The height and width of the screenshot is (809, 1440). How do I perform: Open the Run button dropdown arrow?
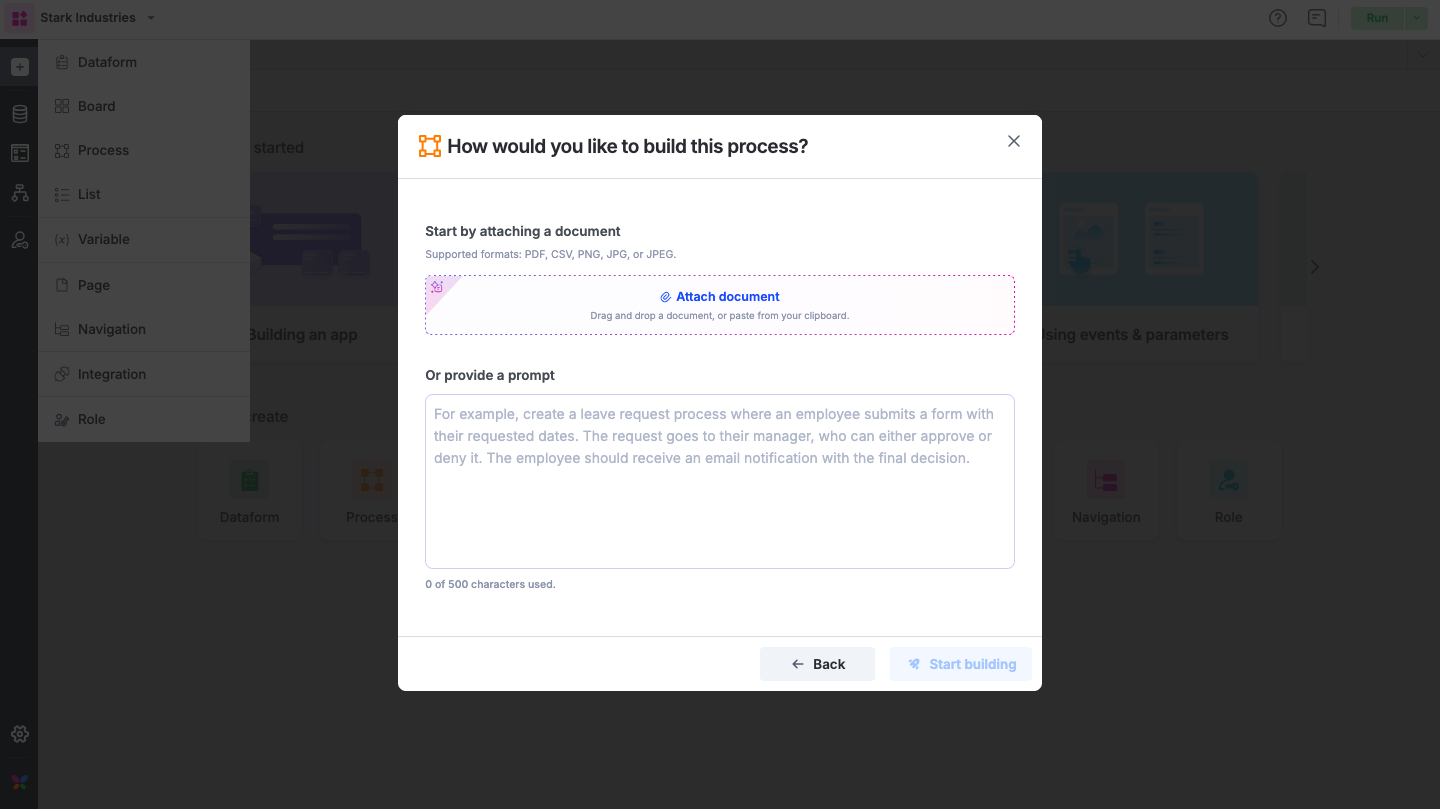[1416, 18]
